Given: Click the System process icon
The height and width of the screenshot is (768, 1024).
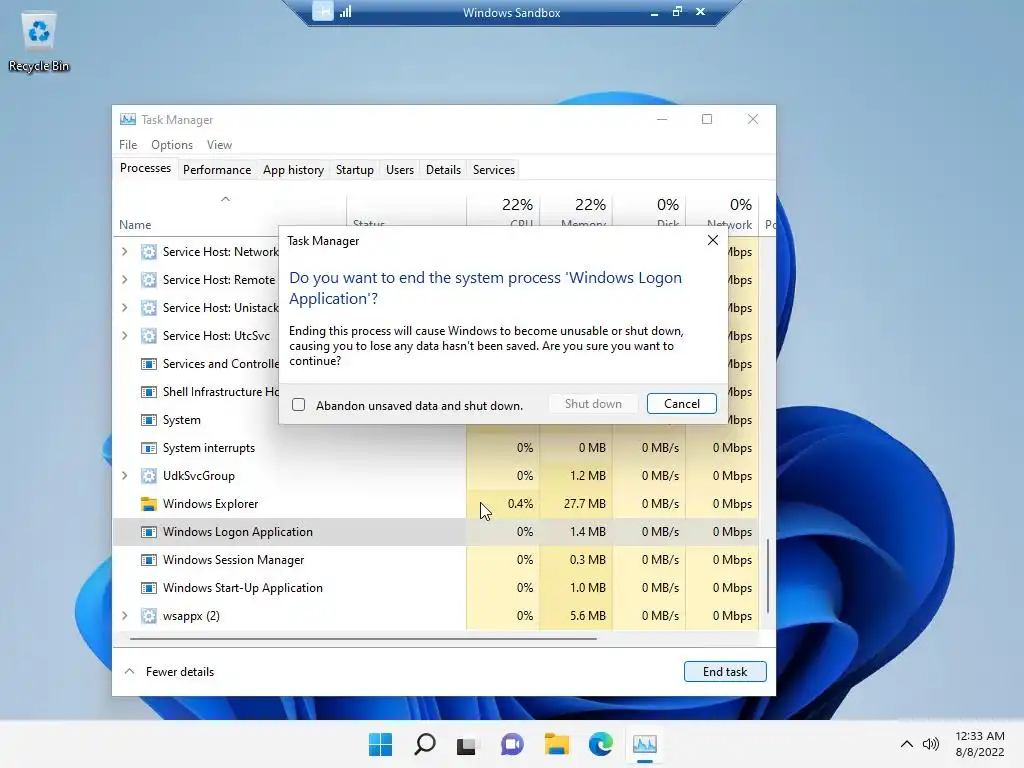Looking at the screenshot, I should pyautogui.click(x=149, y=420).
